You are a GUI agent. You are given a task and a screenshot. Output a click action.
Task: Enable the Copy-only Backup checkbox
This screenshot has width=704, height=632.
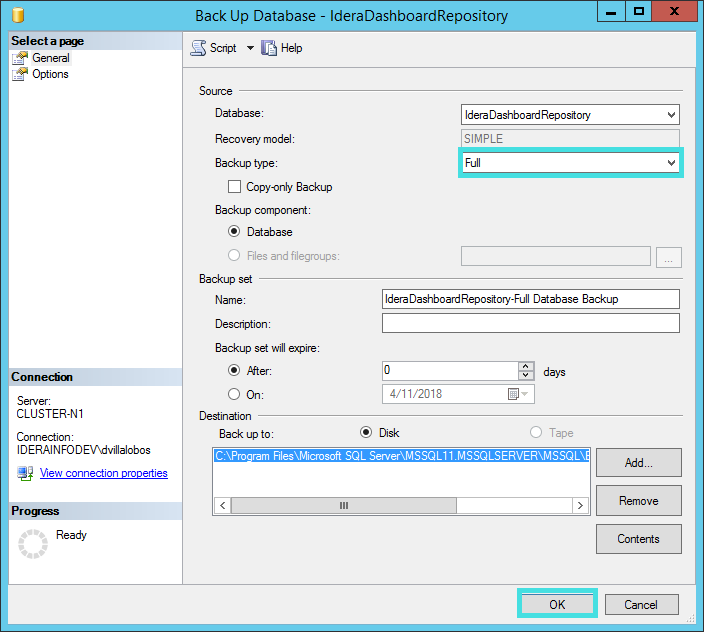234,187
